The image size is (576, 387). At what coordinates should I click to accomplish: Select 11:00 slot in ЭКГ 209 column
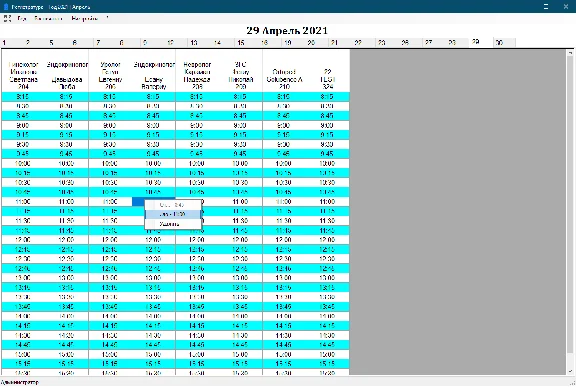click(x=240, y=202)
